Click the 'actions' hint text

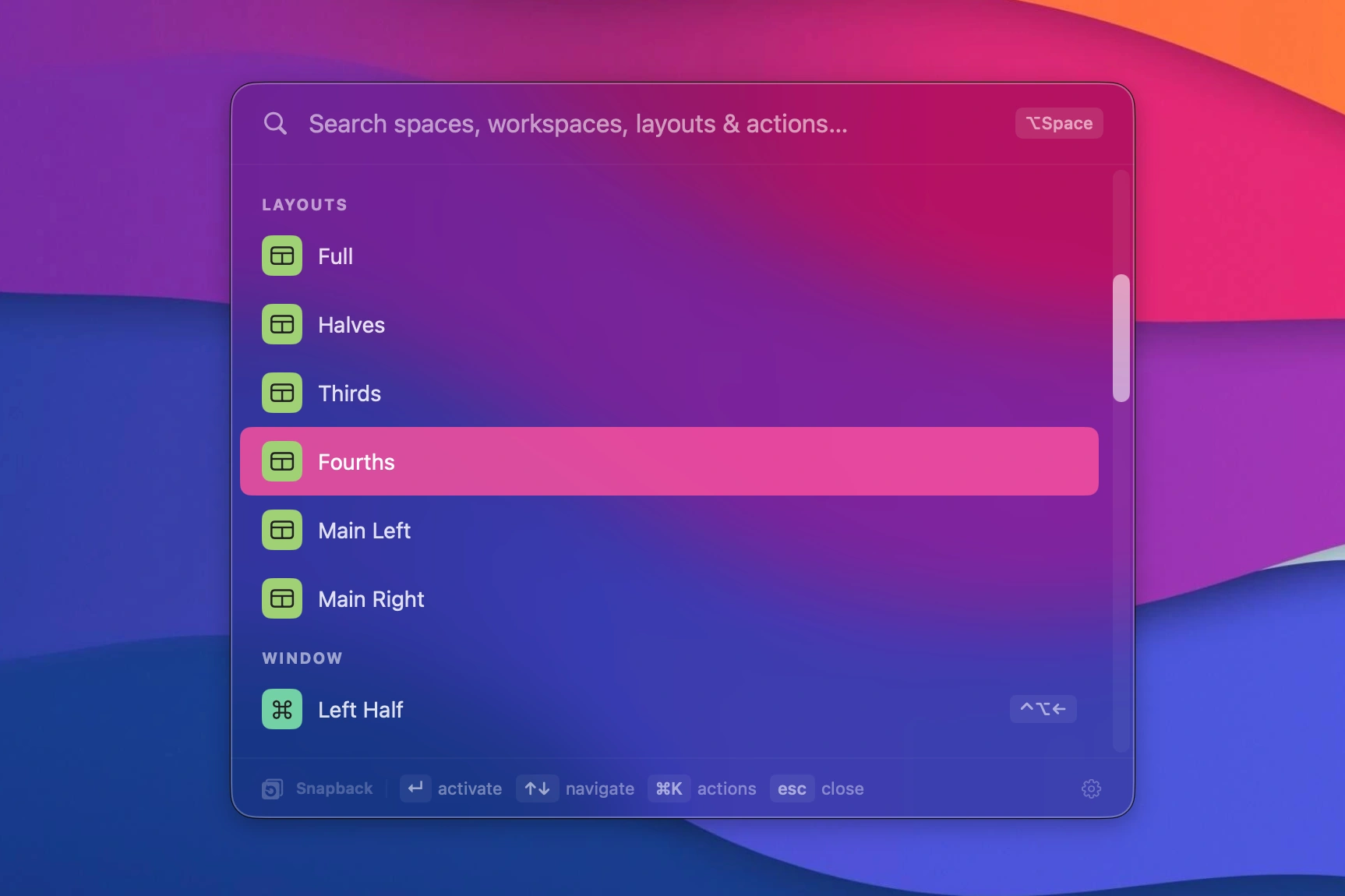coord(726,788)
